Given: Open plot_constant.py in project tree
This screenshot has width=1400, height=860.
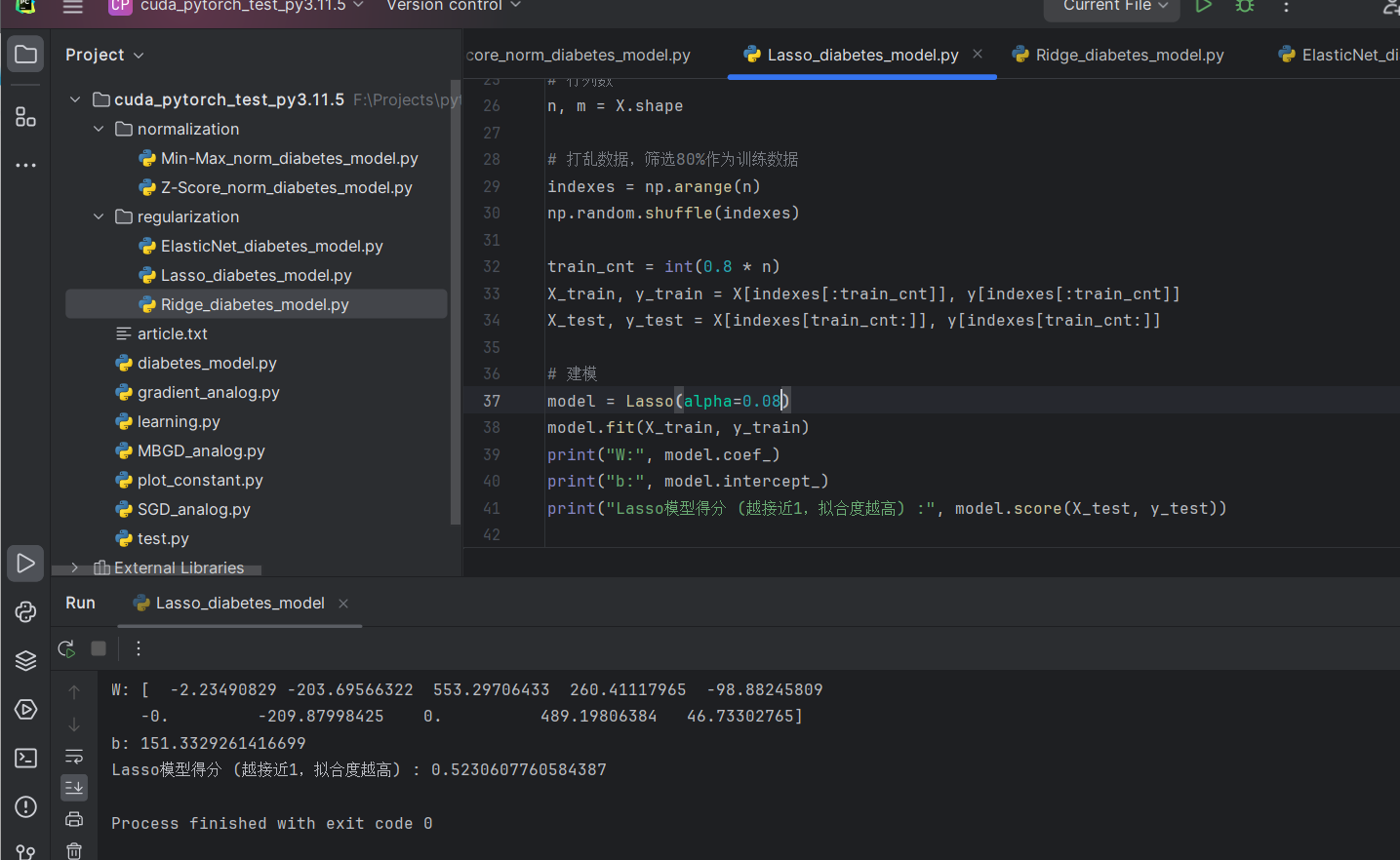Looking at the screenshot, I should pos(189,480).
